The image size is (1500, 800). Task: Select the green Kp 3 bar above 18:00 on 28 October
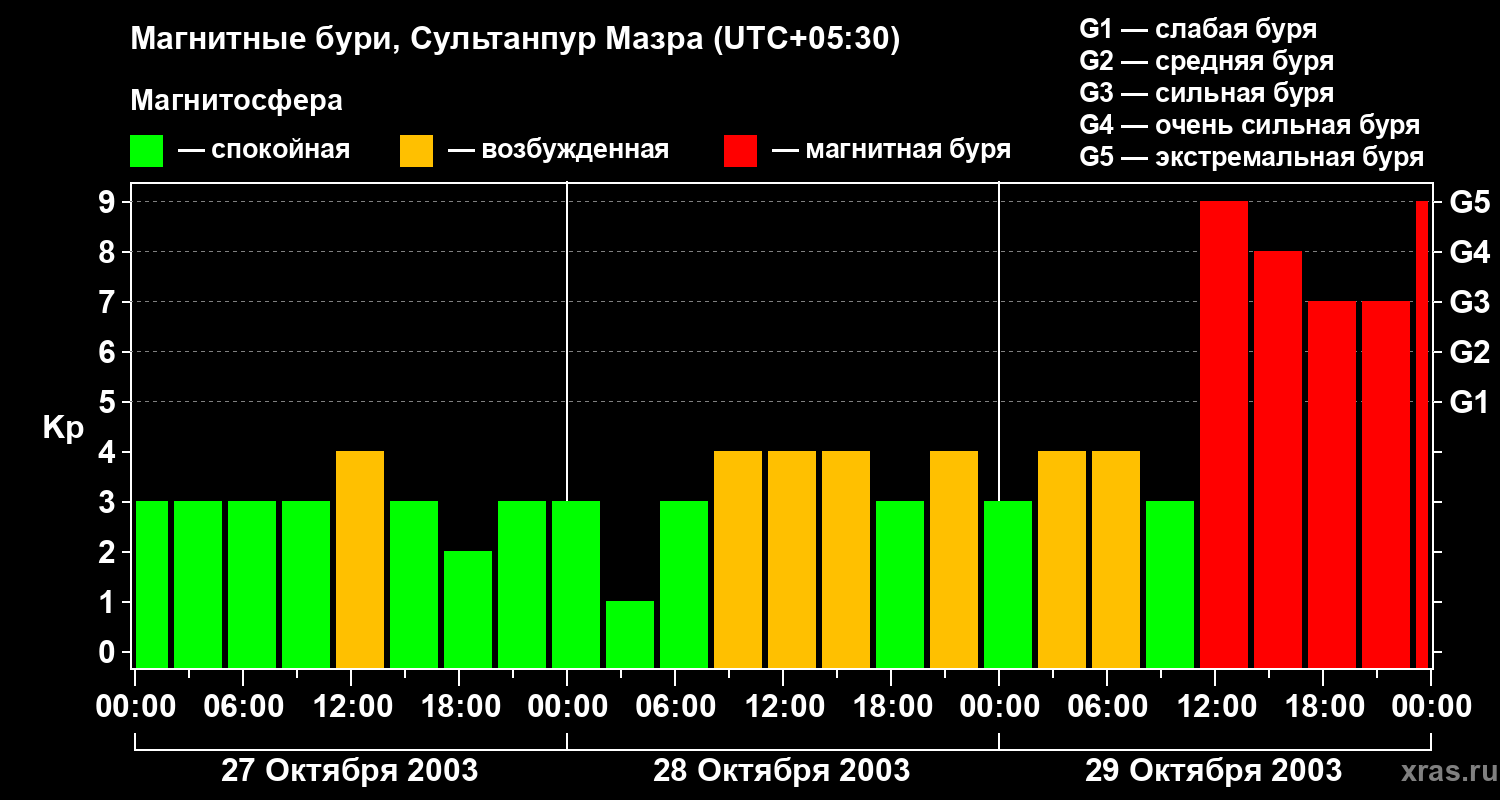click(x=900, y=585)
